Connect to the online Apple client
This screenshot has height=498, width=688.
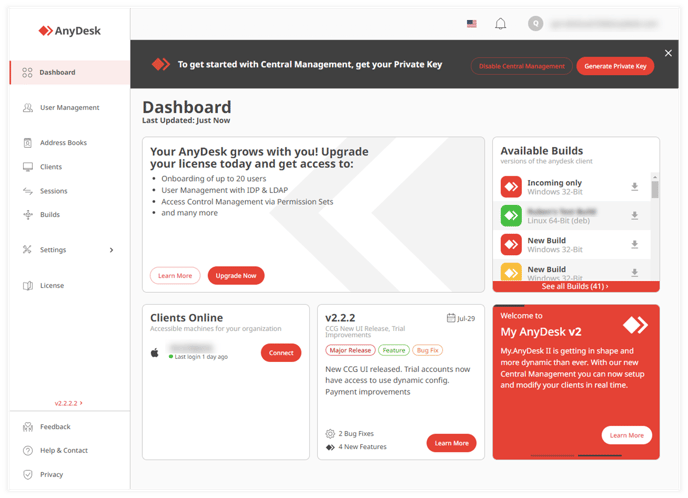[x=281, y=353]
